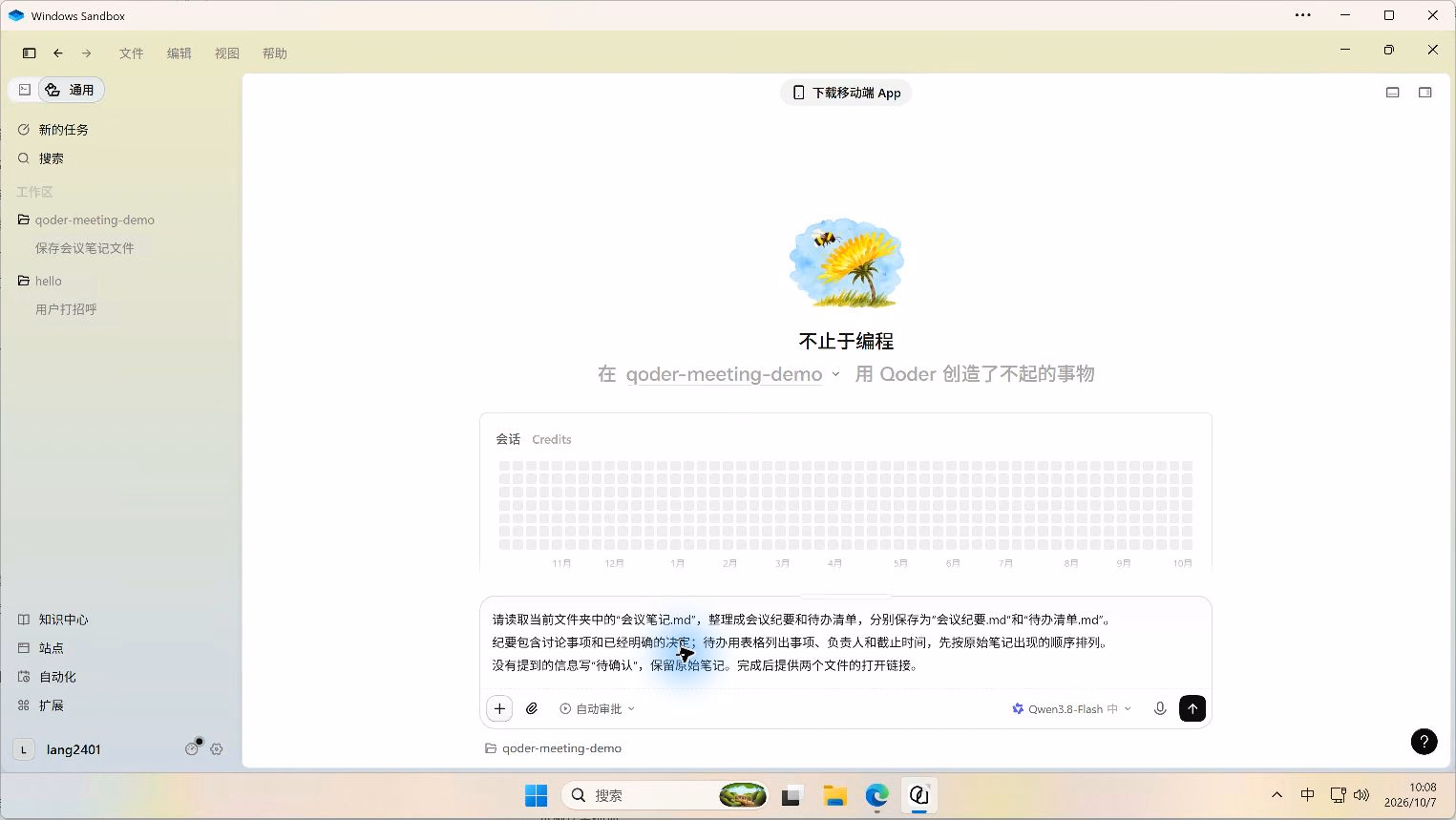This screenshot has width=1456, height=820.
Task: Launch Microsoft Edge from the taskbar
Action: tap(877, 795)
